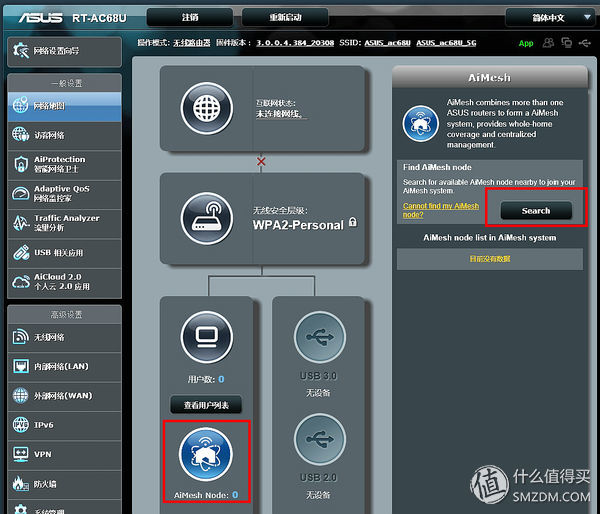Click the client computer icon
Viewport: 600px width, 514px height.
pyautogui.click(x=207, y=337)
